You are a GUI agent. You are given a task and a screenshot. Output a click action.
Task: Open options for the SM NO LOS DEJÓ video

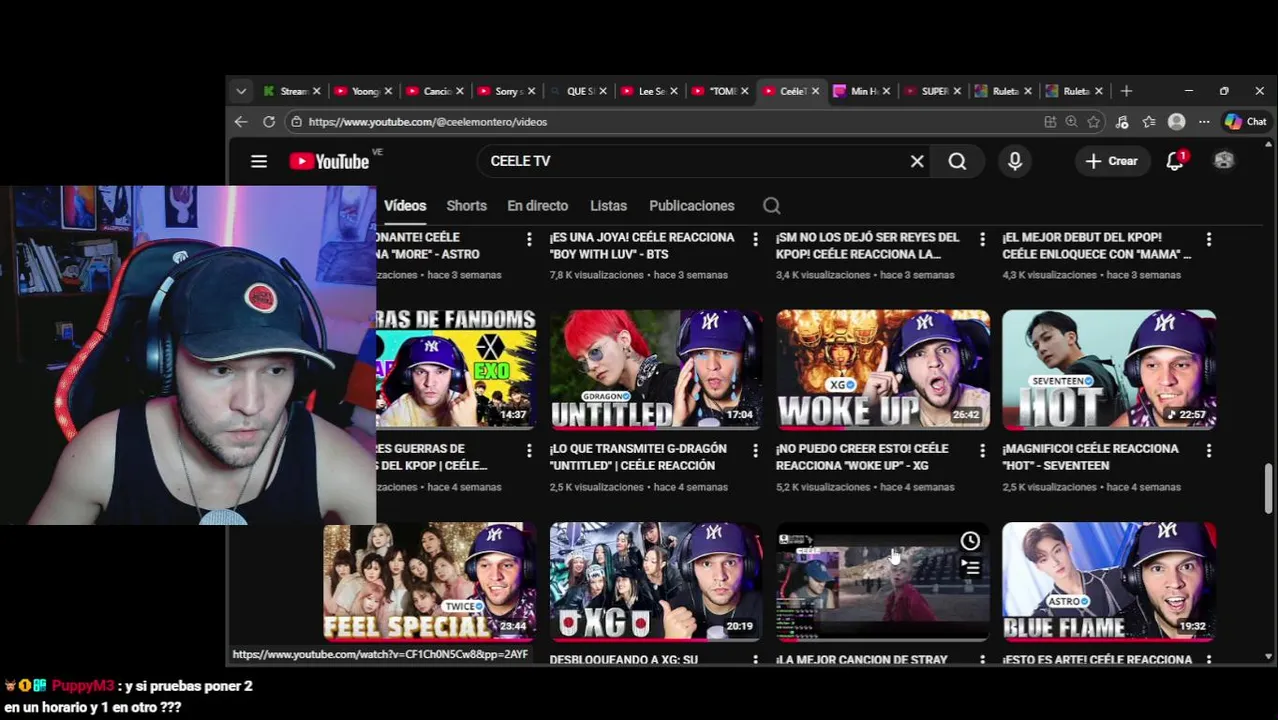(x=982, y=239)
